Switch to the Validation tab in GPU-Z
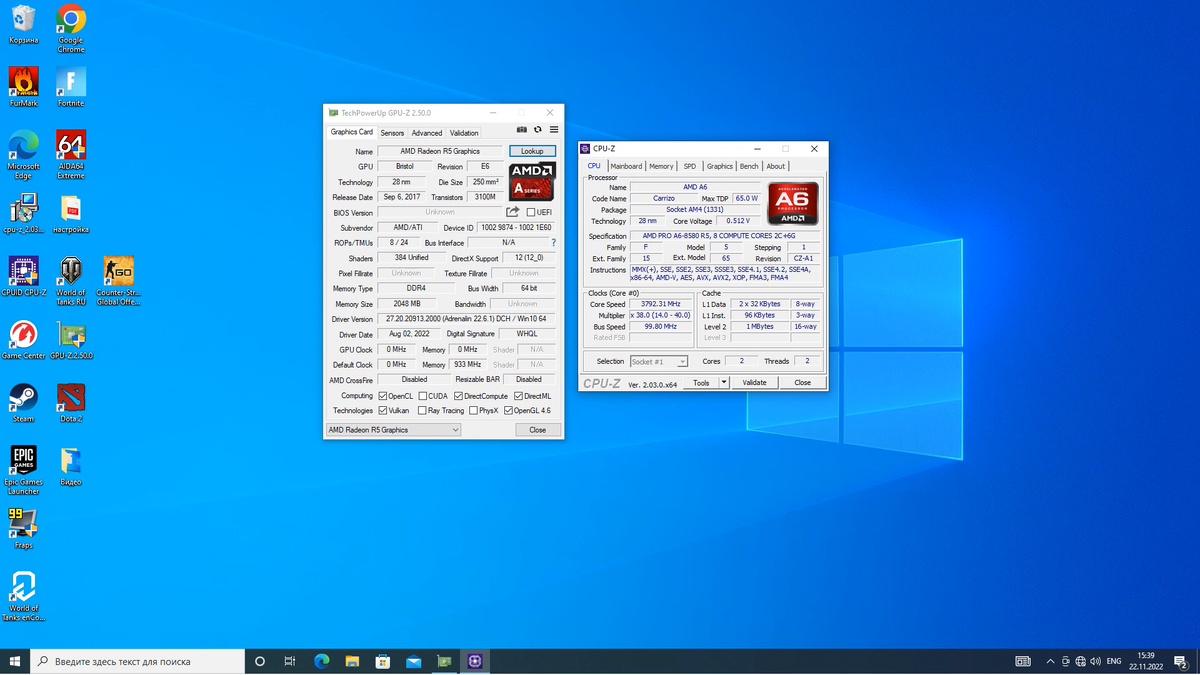This screenshot has width=1200, height=675. 464,133
